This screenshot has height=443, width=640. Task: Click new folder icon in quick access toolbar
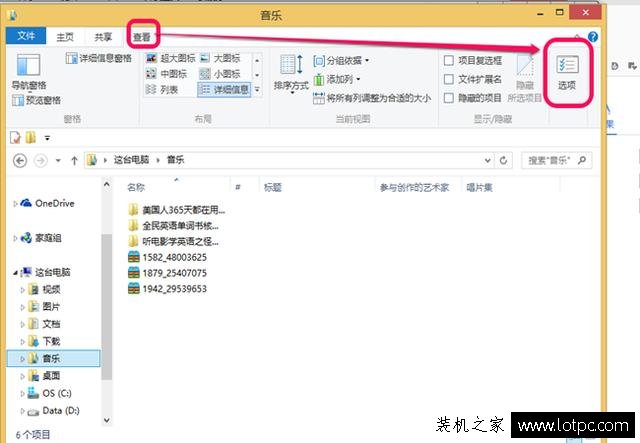click(31, 138)
